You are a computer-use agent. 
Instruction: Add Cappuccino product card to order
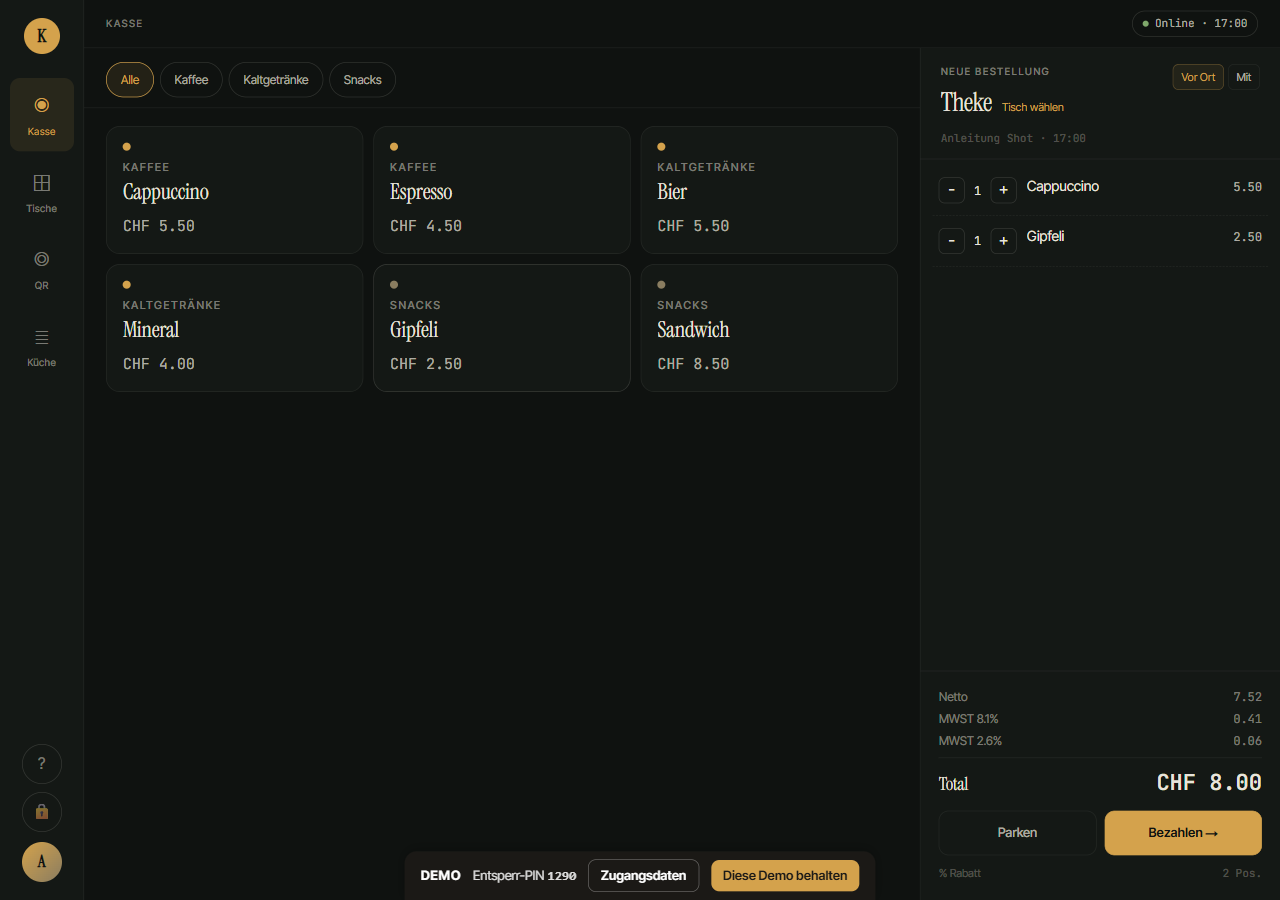[234, 190]
